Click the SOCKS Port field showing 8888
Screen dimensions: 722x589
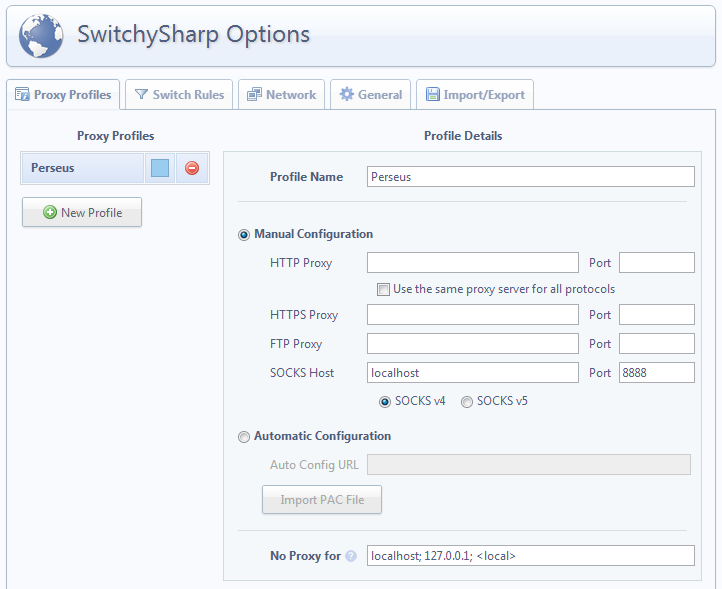point(657,373)
